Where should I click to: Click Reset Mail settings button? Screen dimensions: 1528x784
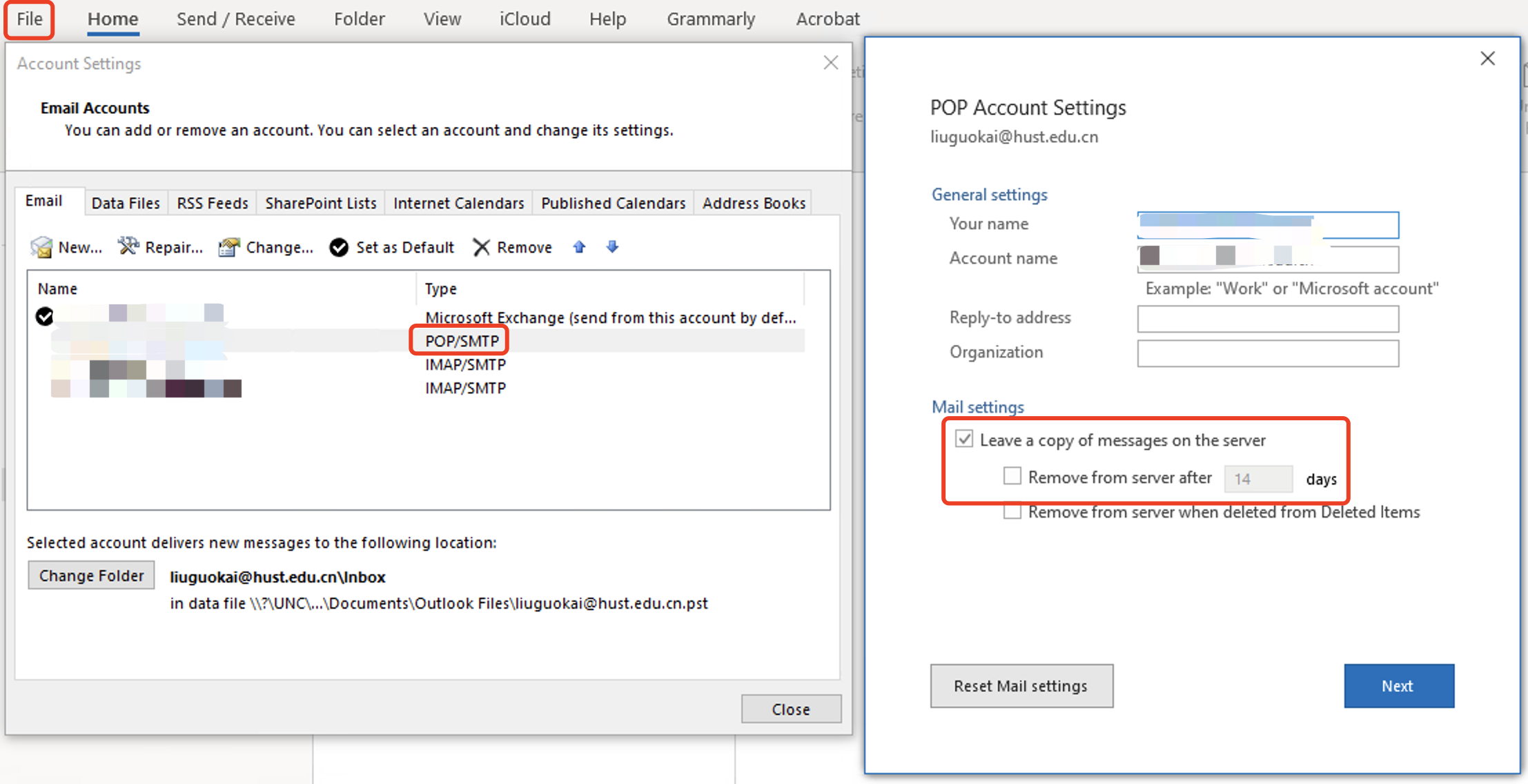point(1021,686)
